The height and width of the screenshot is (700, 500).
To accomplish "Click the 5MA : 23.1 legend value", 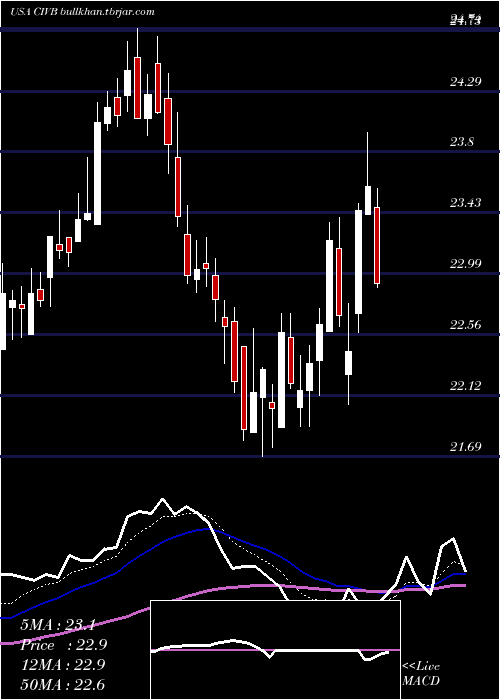I will point(57,625).
